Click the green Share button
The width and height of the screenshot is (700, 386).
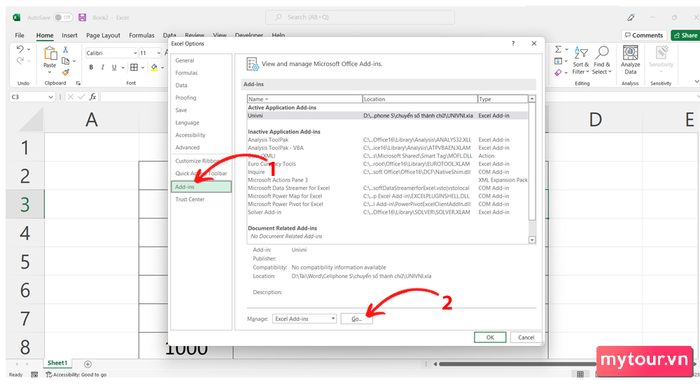[x=685, y=35]
